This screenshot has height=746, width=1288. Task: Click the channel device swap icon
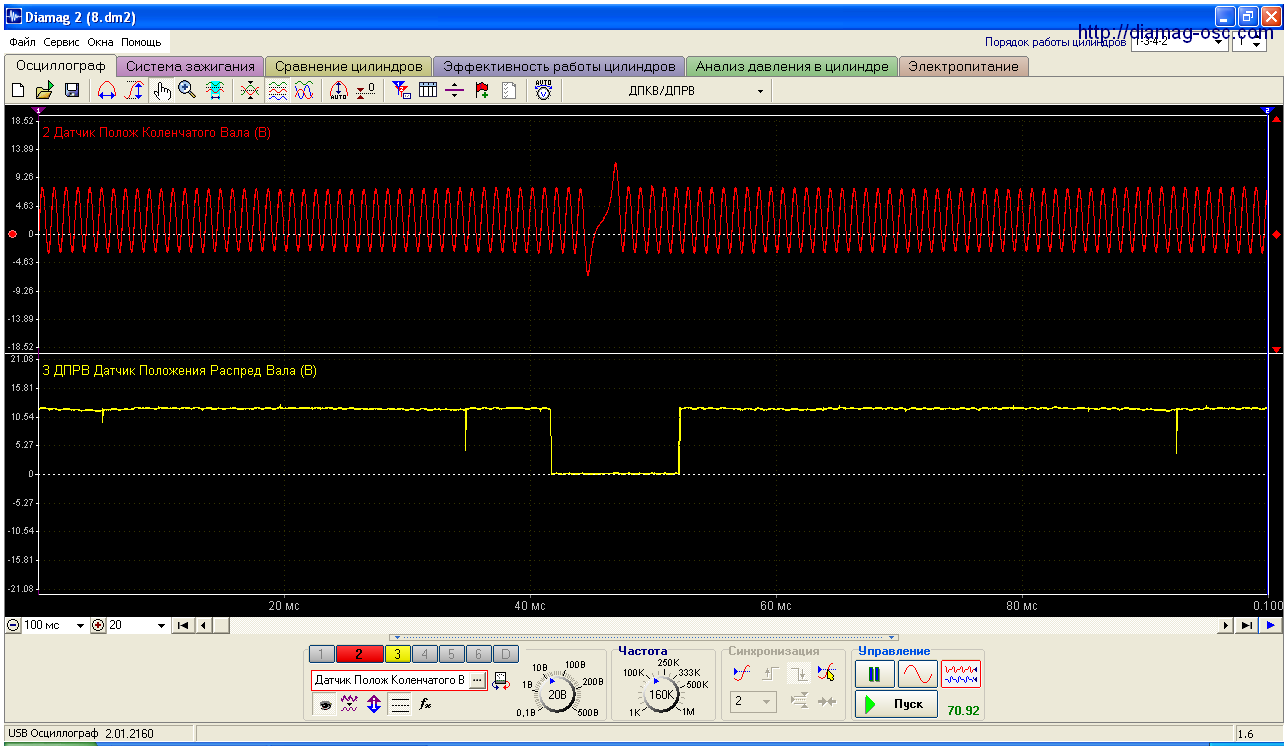500,682
